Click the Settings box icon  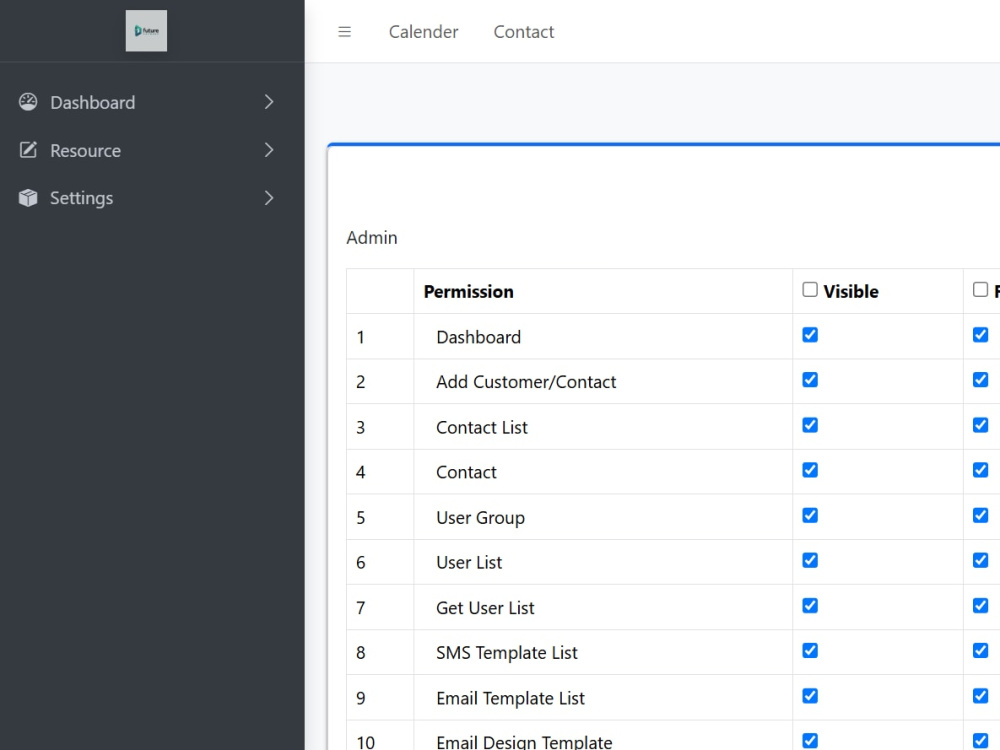coord(28,198)
